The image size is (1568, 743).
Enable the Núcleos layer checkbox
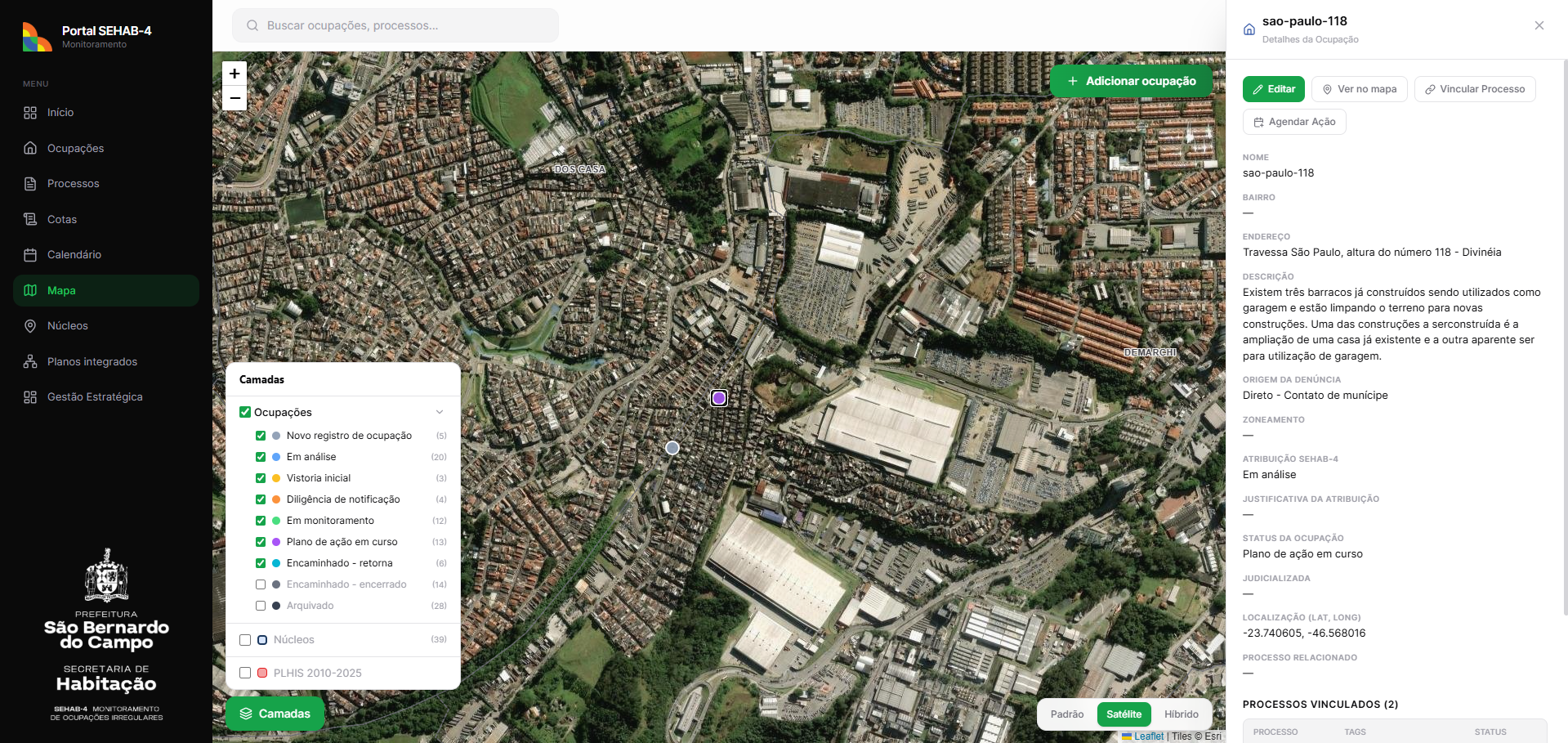[245, 640]
